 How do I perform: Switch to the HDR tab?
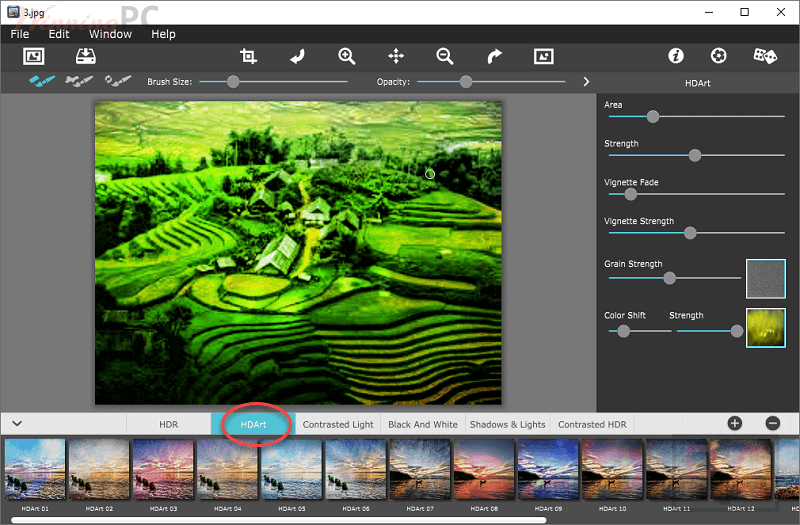pos(168,424)
